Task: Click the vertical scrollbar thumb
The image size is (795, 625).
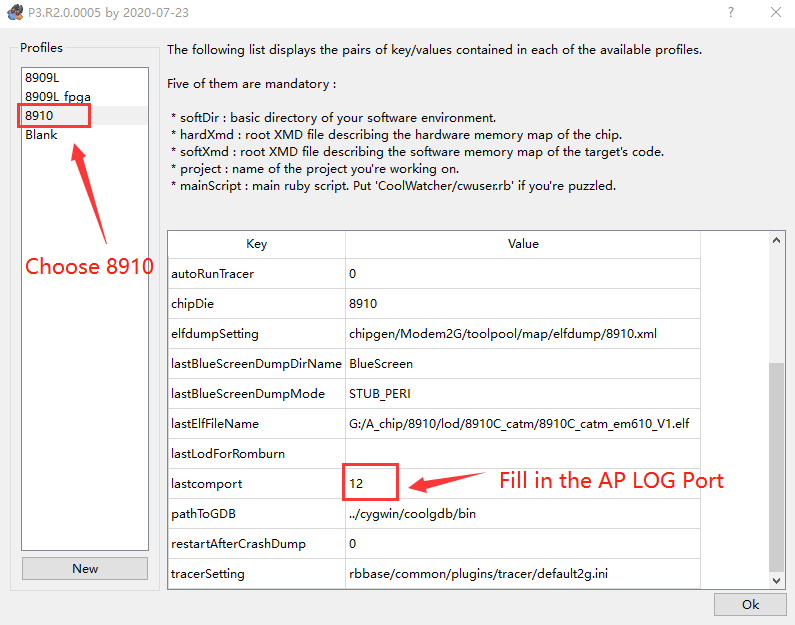Action: [x=776, y=467]
